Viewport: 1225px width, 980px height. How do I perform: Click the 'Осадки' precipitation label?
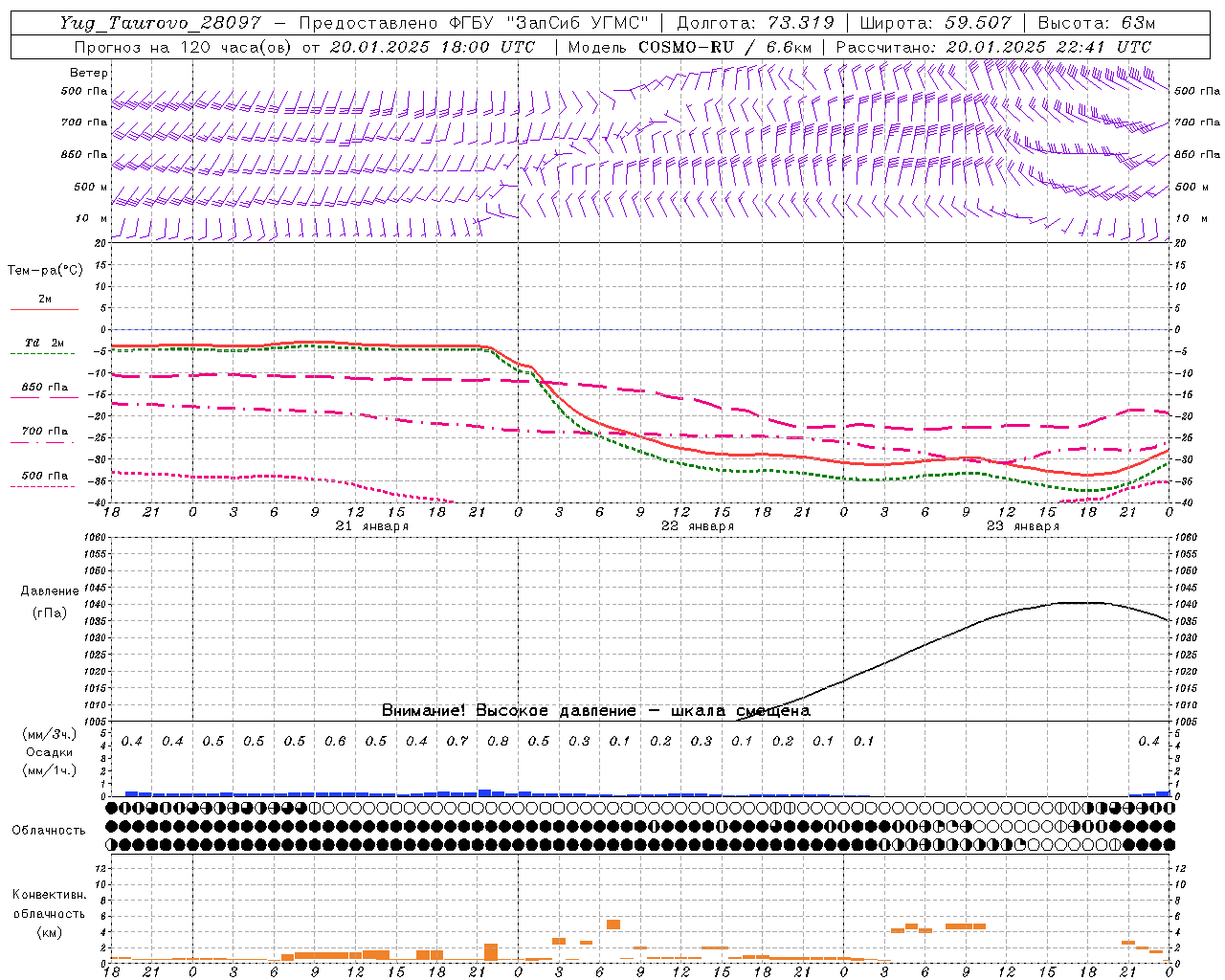[50, 752]
